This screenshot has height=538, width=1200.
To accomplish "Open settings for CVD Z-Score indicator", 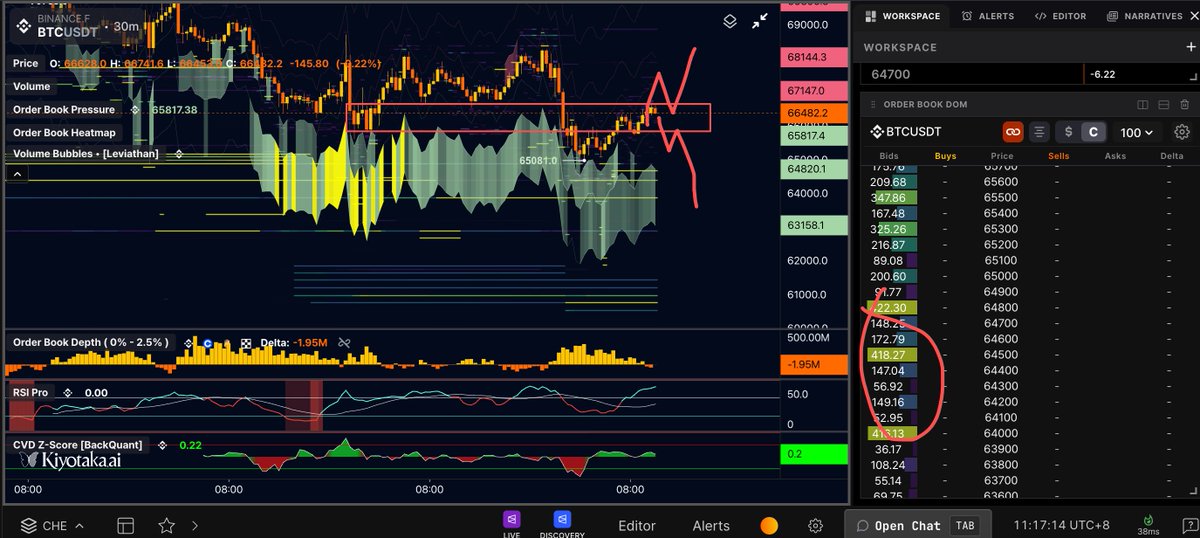I will pos(163,444).
